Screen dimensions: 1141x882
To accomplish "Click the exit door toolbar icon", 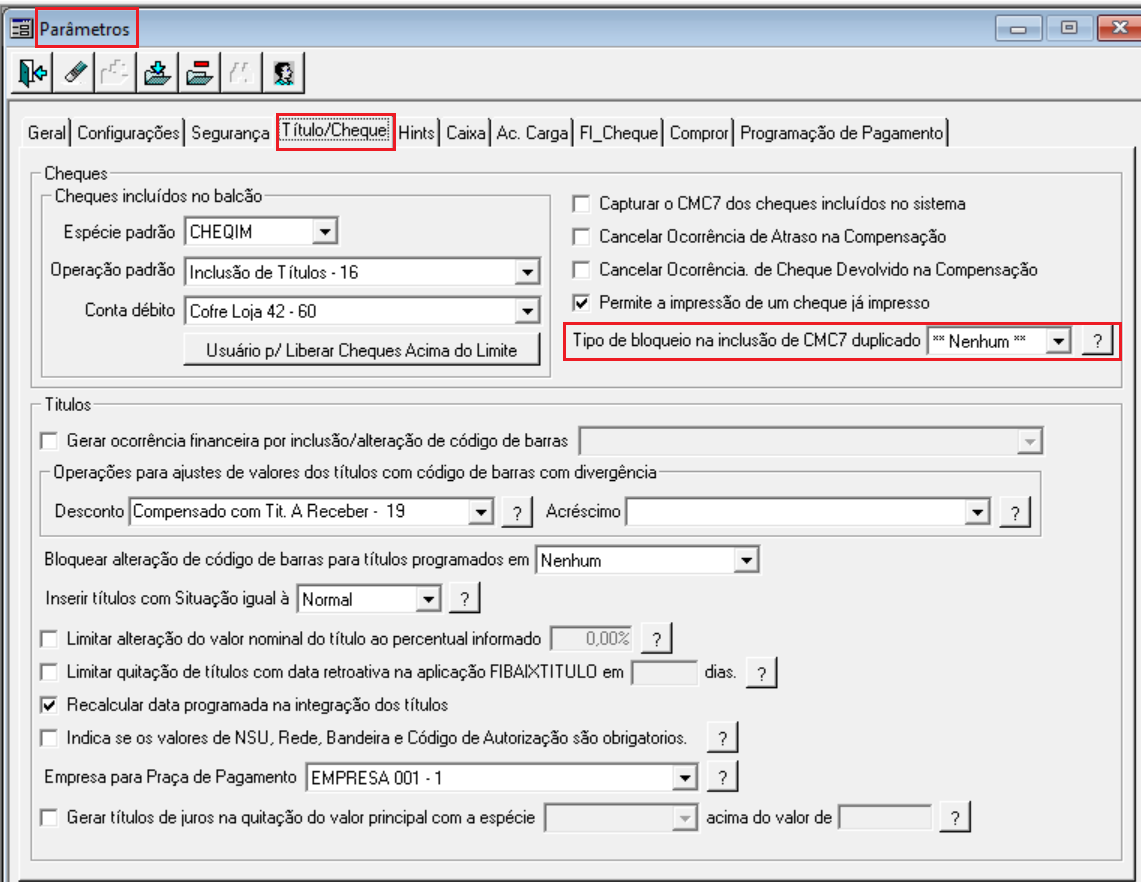I will point(32,73).
